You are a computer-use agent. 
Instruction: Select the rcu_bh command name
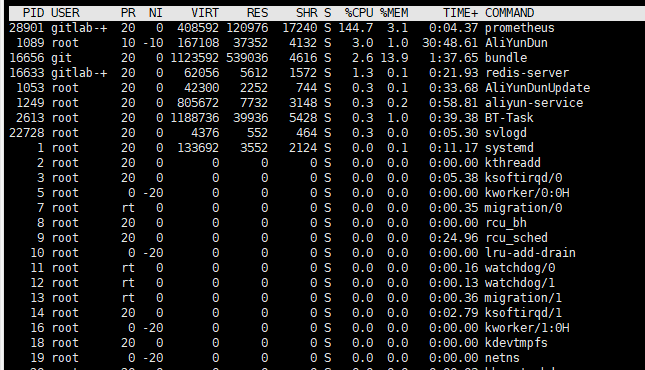tap(506, 223)
